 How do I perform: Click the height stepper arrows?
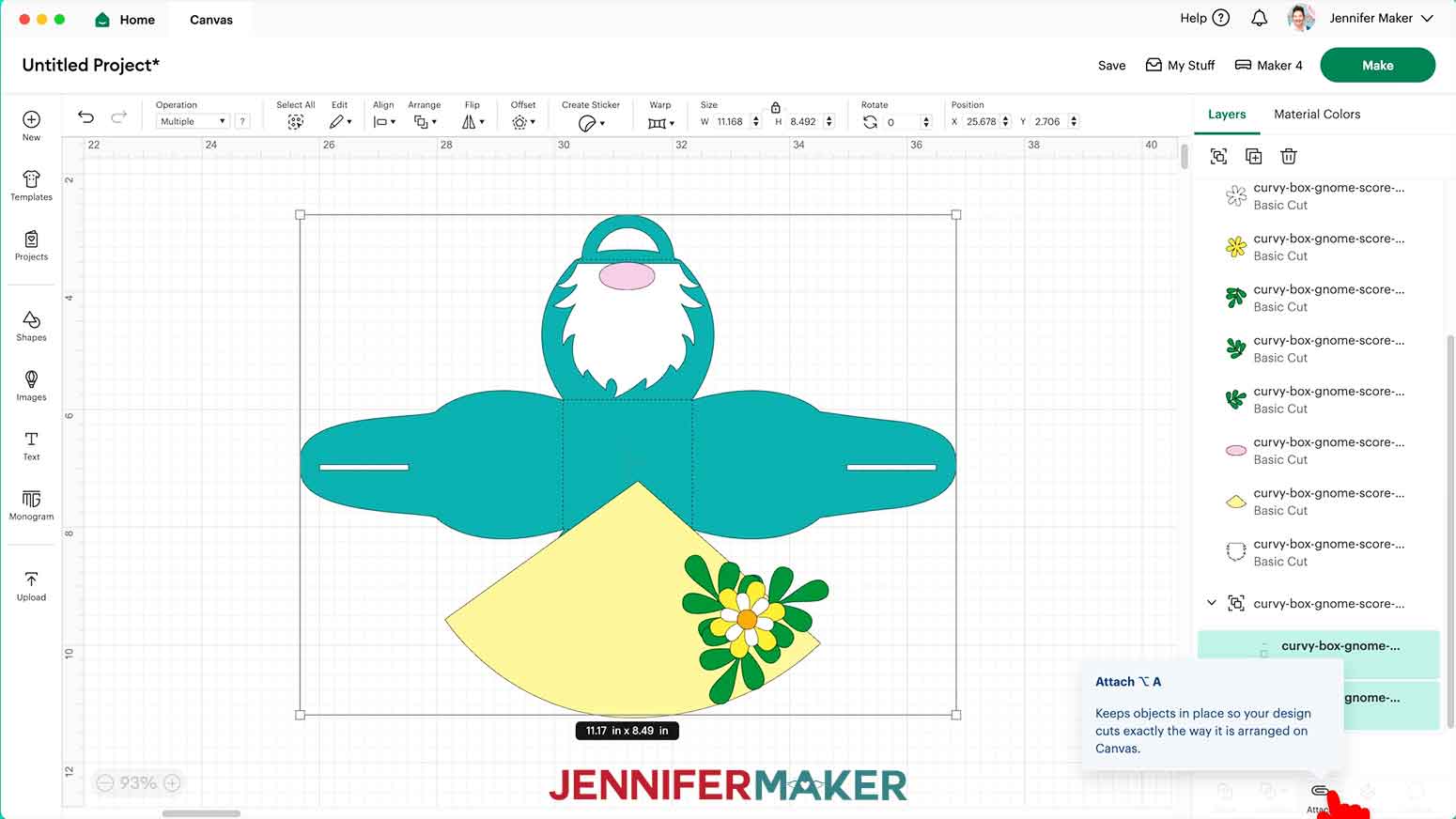829,121
